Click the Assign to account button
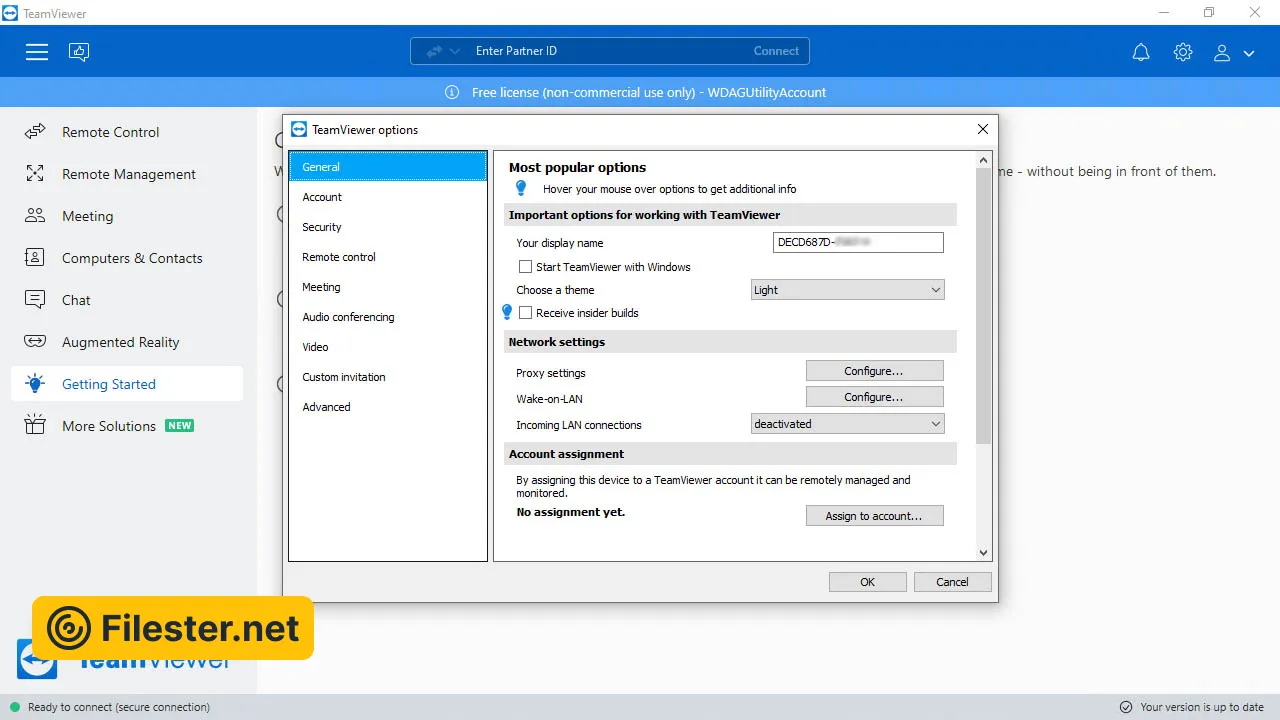Screen dimensions: 1280x720 tap(874, 516)
